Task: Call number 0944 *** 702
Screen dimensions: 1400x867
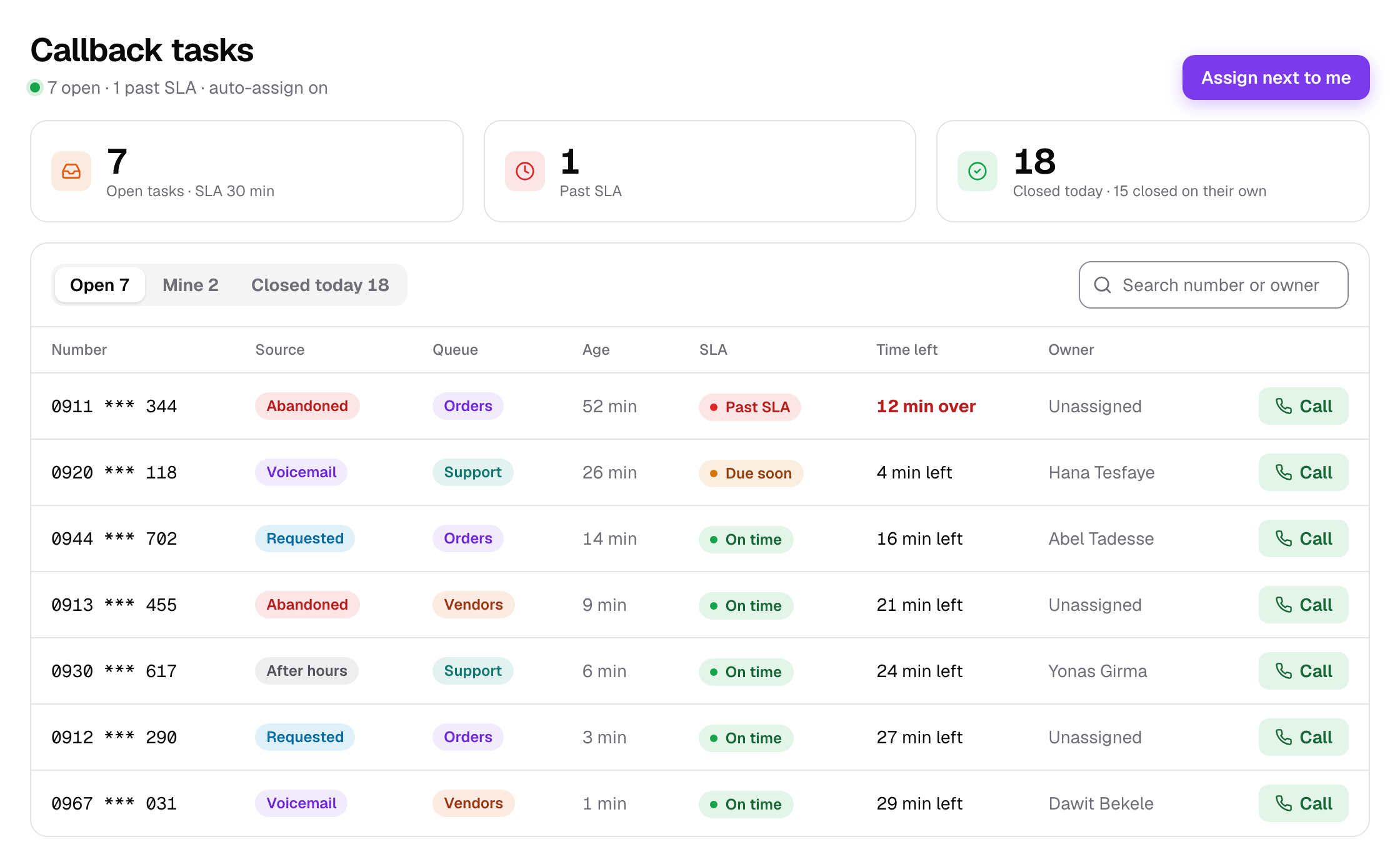Action: click(x=1303, y=538)
